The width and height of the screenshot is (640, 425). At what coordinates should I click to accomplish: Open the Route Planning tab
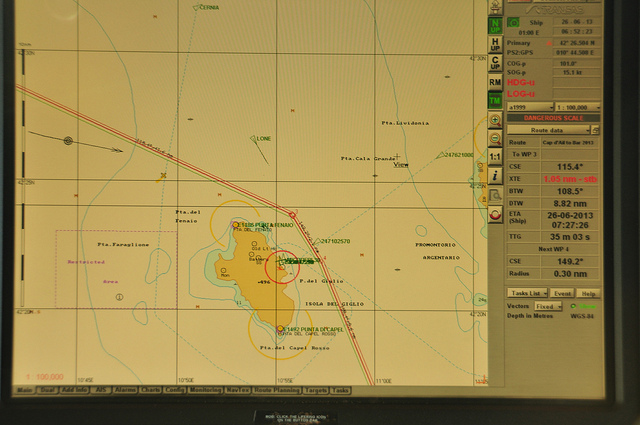pyautogui.click(x=277, y=391)
